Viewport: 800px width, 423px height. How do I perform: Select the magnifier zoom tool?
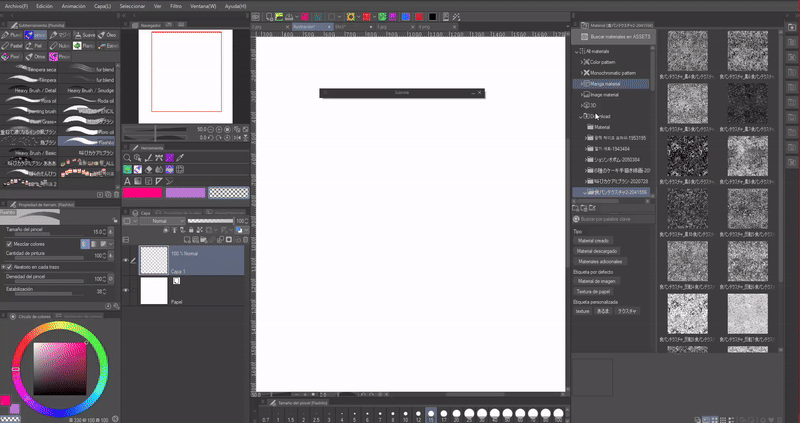tap(128, 158)
